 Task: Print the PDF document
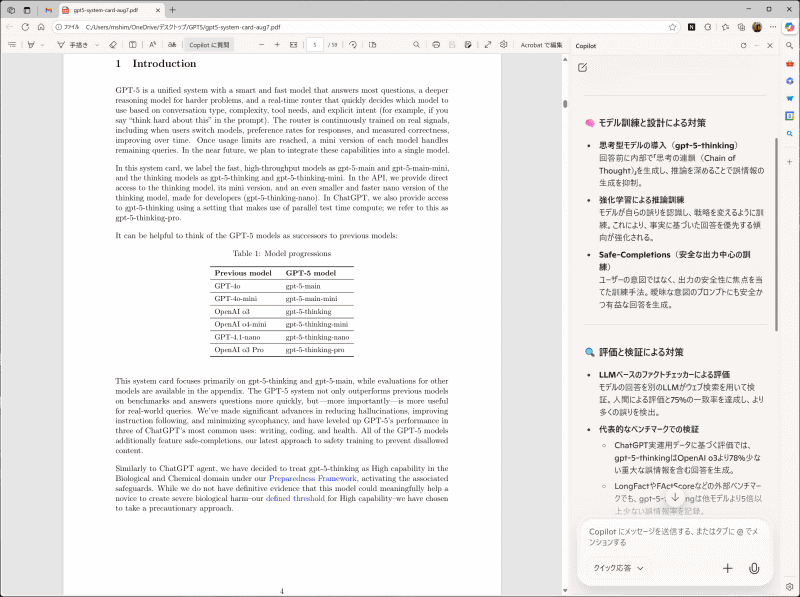[x=436, y=45]
